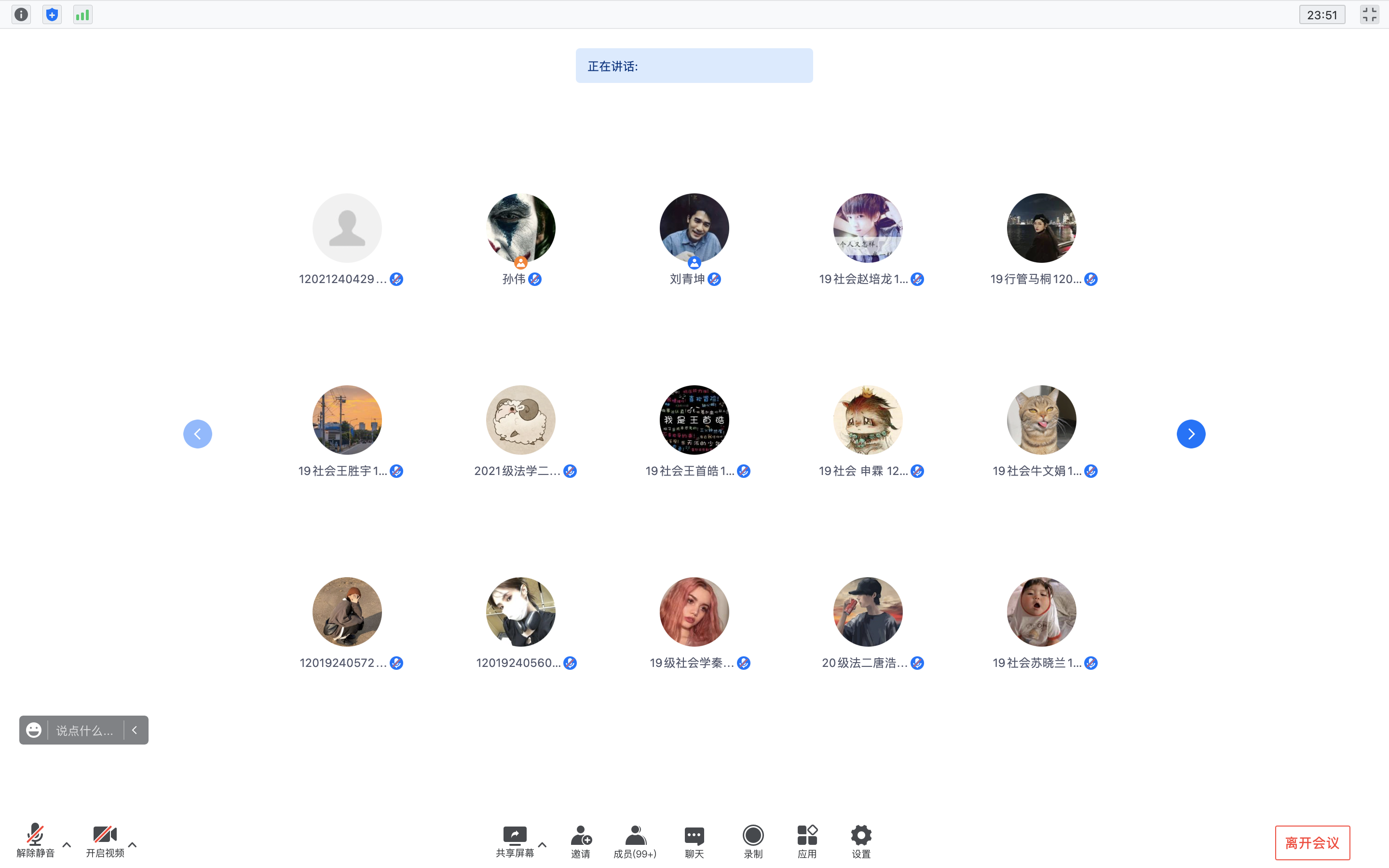
Task: Select 刘青坤 participant avatar
Action: pos(694,228)
